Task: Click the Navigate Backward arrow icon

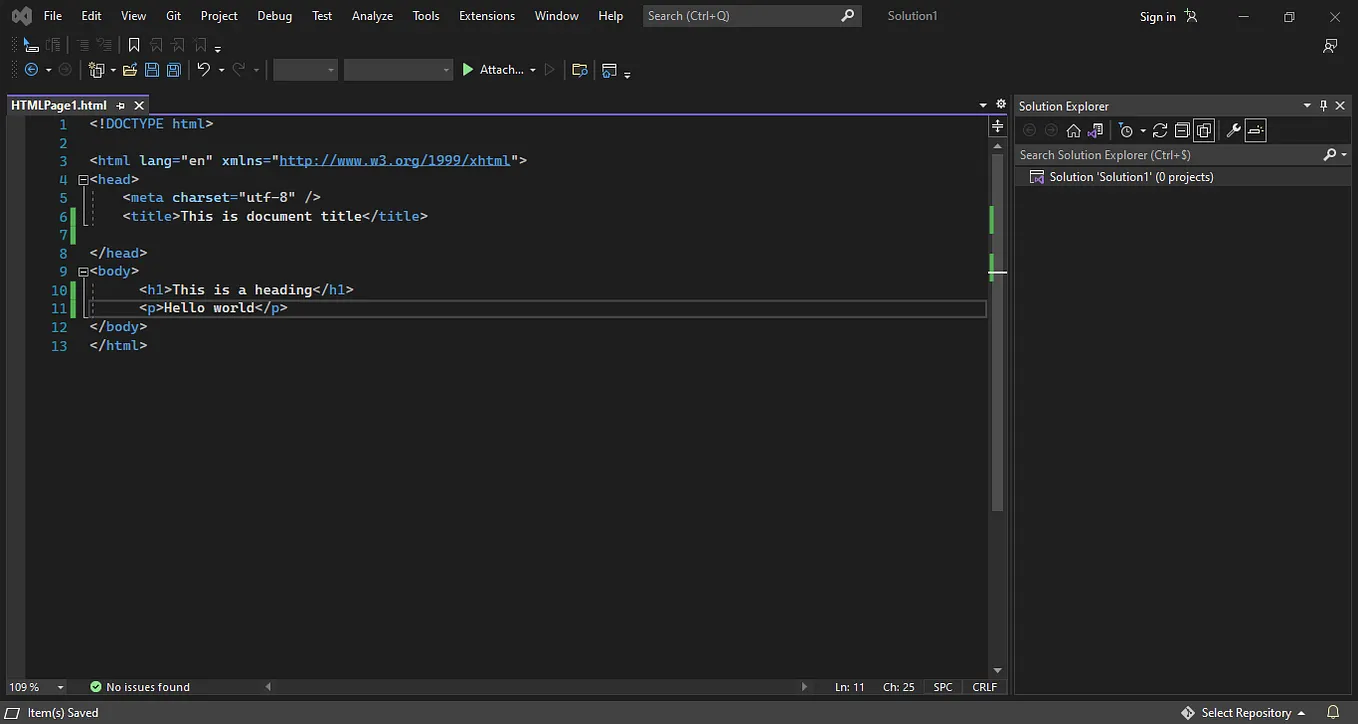Action: tap(31, 70)
